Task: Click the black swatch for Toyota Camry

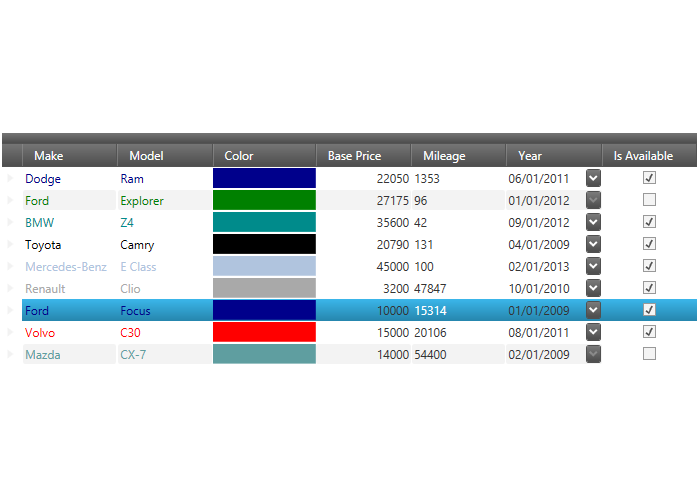Action: 264,244
